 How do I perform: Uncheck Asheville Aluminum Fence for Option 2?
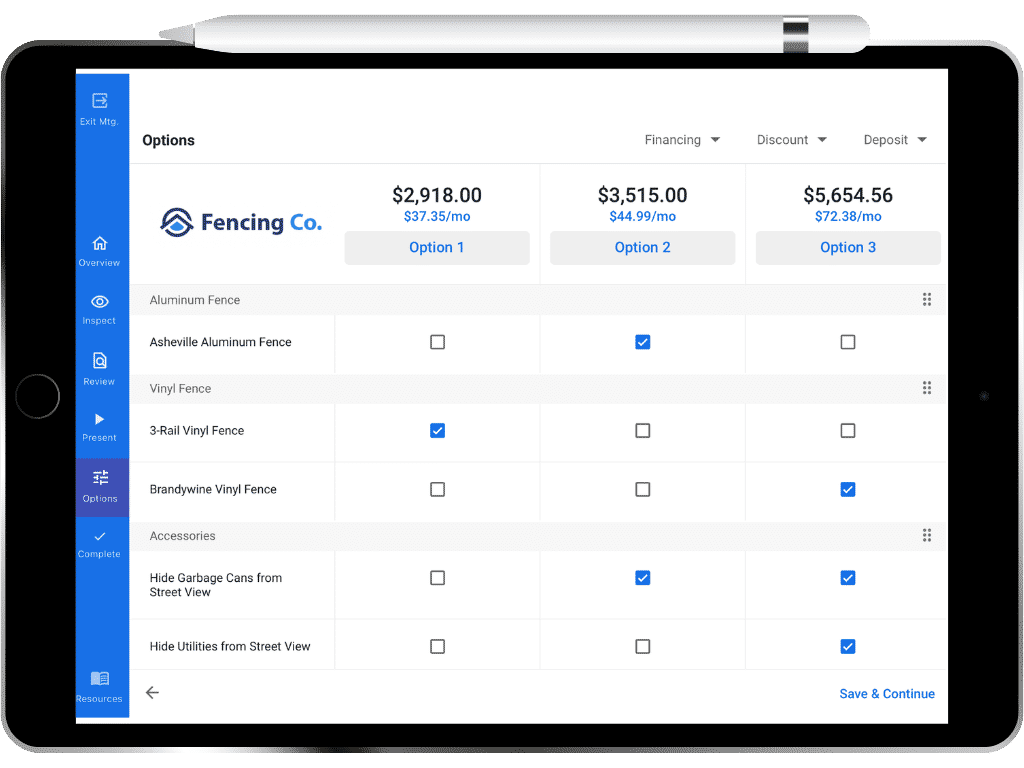click(643, 342)
